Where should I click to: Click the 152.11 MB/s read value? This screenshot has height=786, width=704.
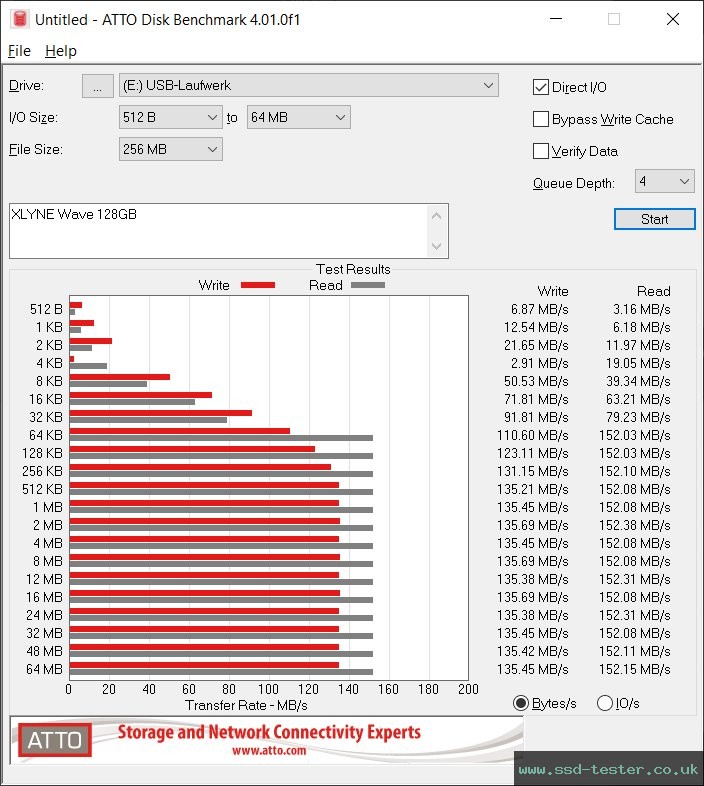pyautogui.click(x=635, y=651)
